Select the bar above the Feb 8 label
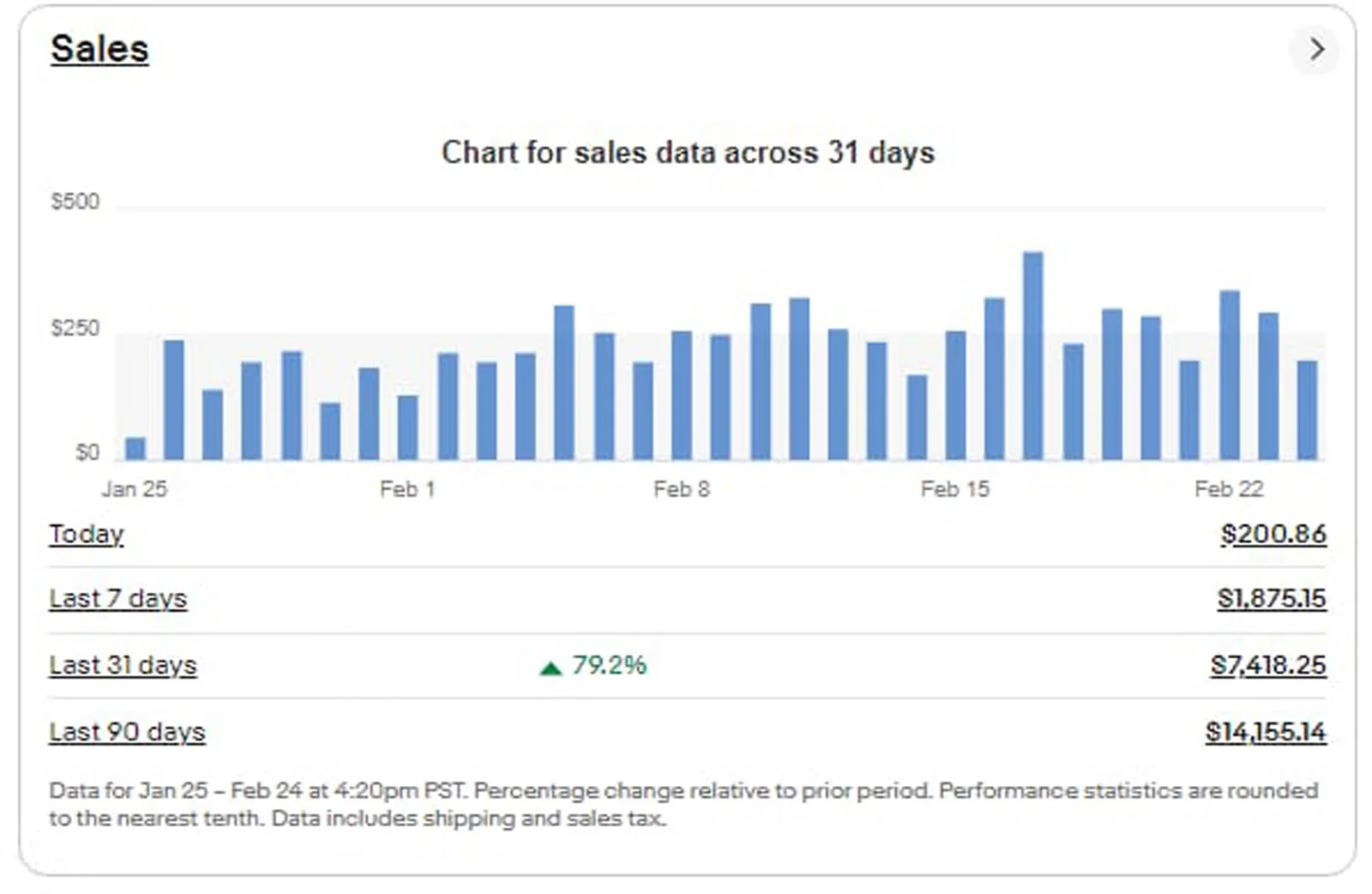This screenshot has width=1372, height=894. coord(682,396)
